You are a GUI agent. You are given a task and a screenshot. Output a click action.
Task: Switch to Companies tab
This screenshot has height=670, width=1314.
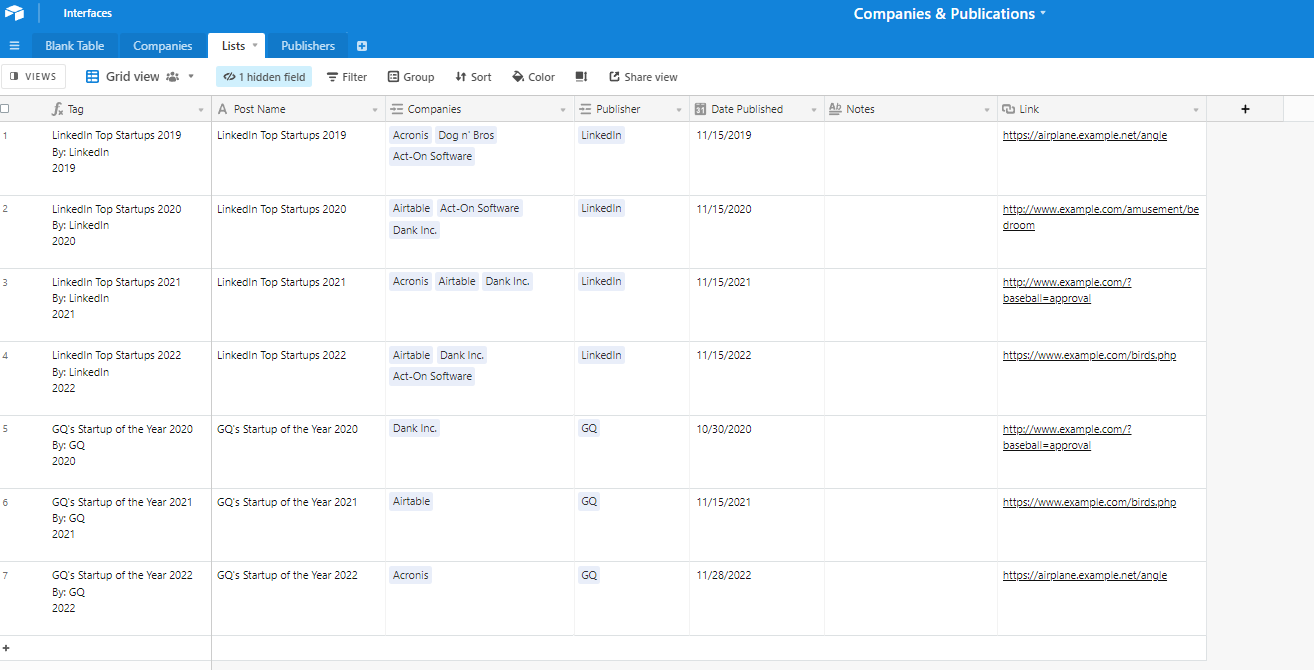pos(162,46)
